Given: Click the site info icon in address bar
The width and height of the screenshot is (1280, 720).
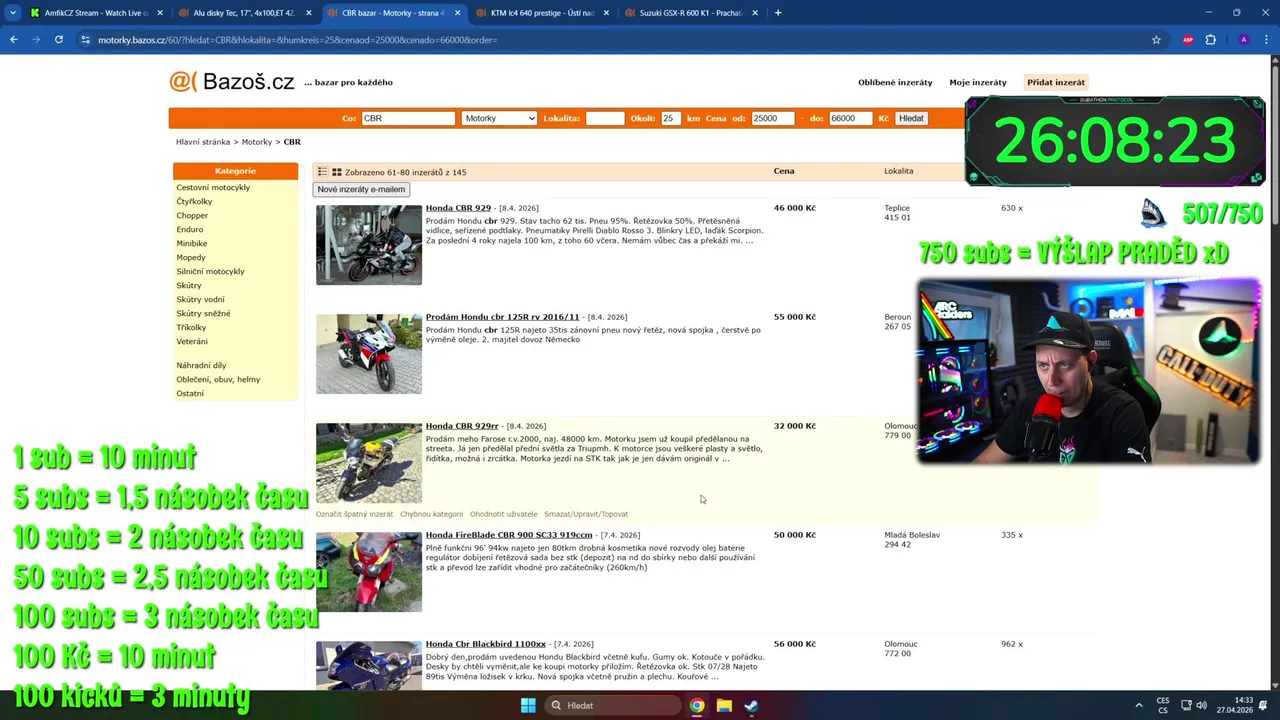Looking at the screenshot, I should point(85,40).
